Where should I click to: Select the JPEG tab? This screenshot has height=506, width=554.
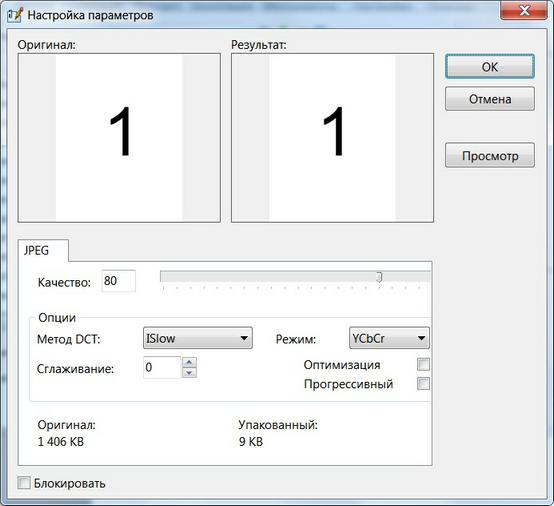[36, 251]
